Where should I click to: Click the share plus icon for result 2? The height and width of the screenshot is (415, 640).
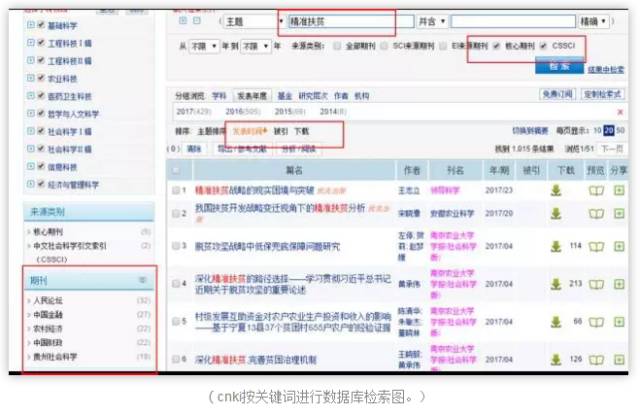click(x=619, y=212)
